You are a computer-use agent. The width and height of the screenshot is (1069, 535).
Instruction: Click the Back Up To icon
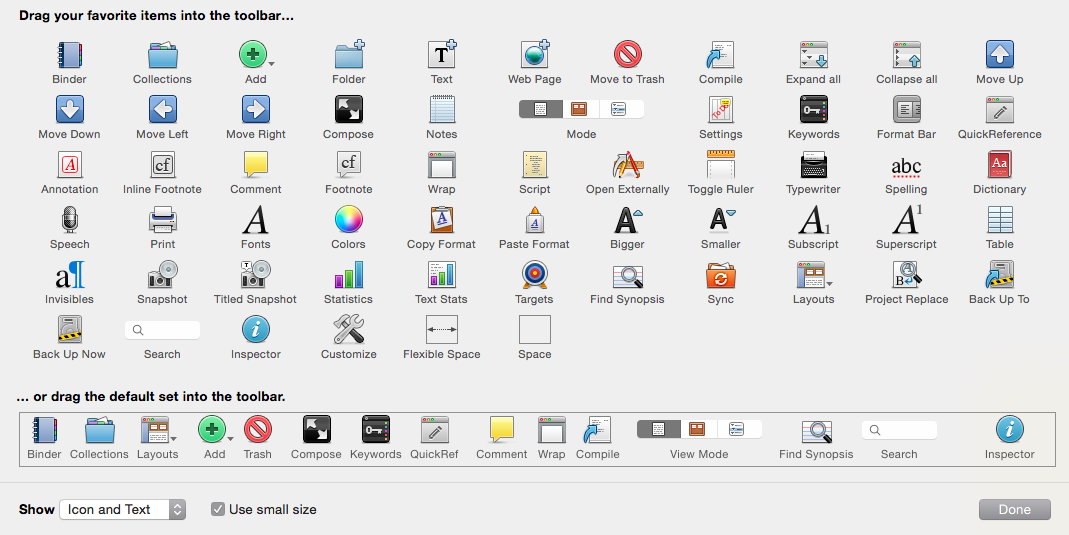(999, 275)
